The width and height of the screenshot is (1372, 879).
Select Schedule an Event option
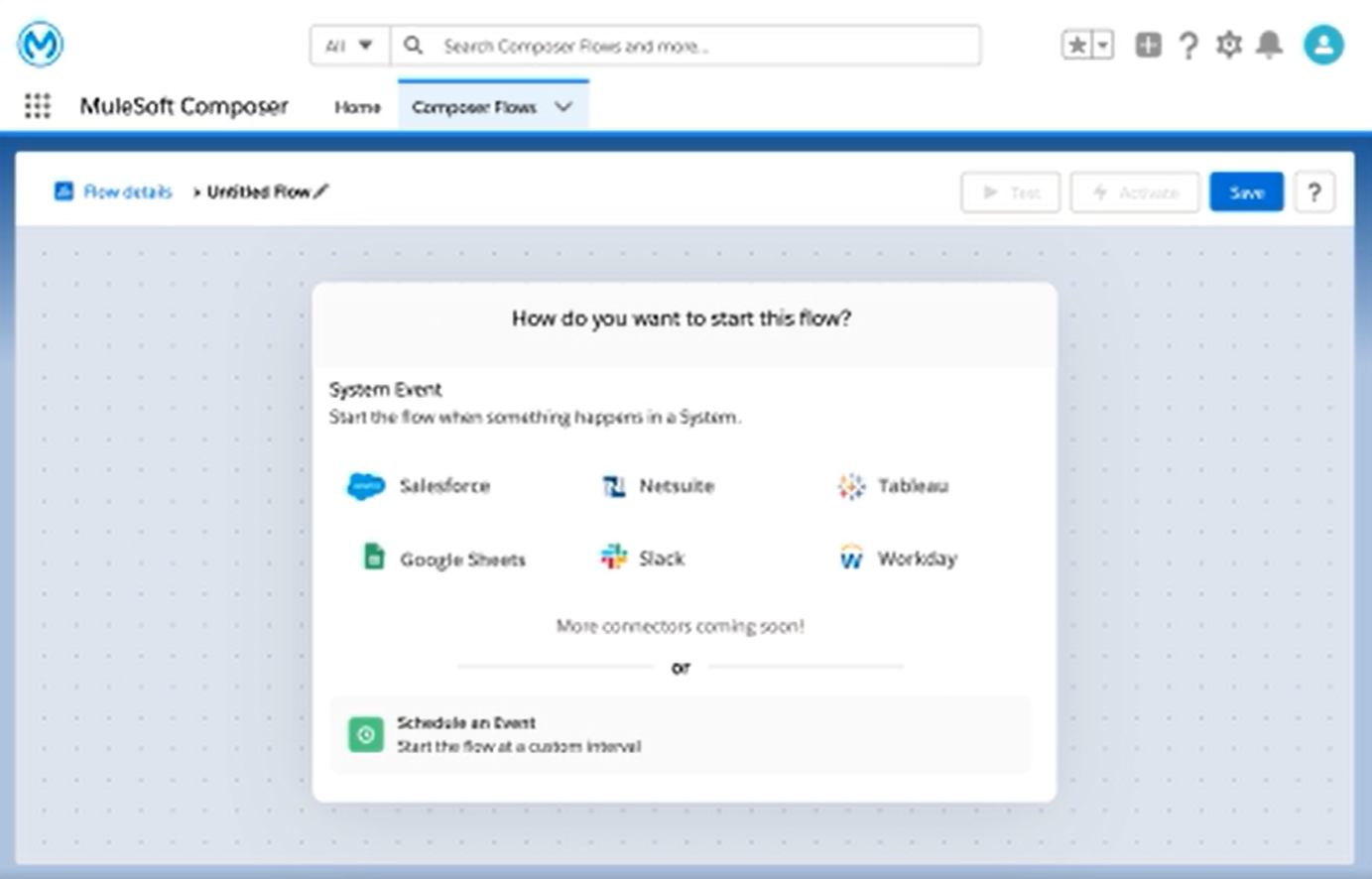(x=681, y=734)
